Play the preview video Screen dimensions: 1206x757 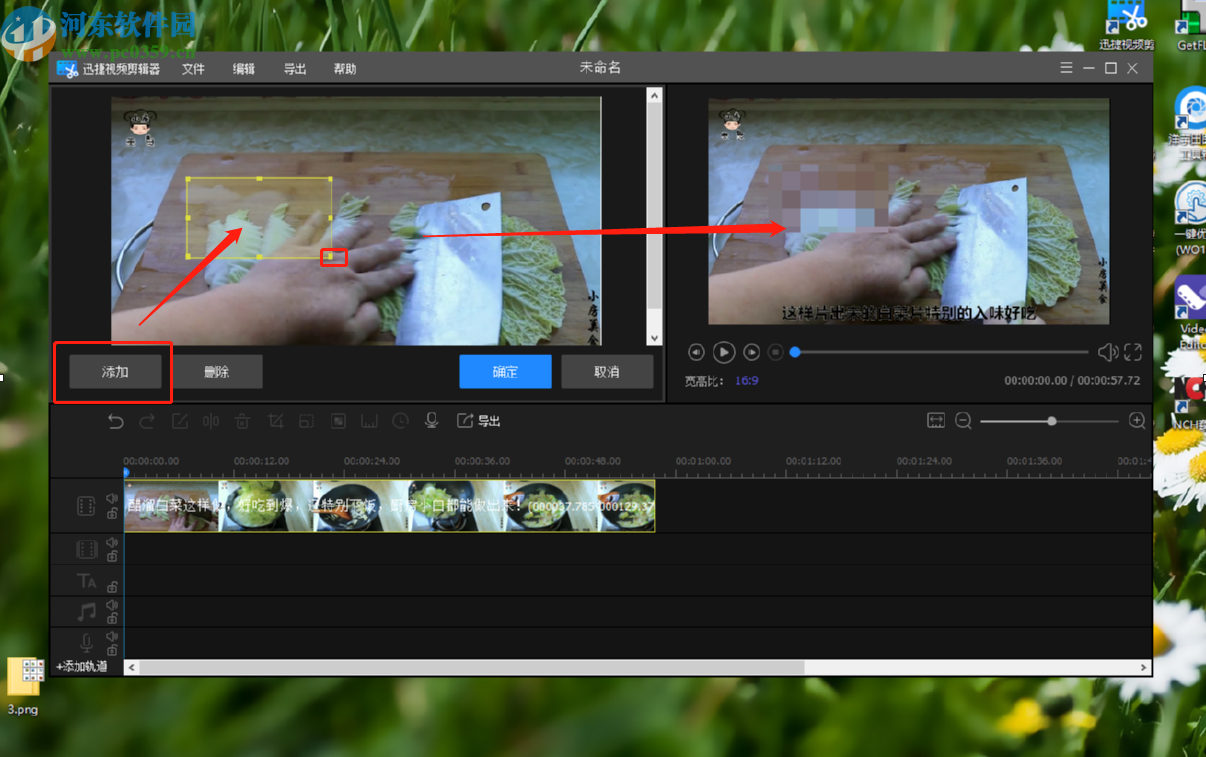(x=724, y=352)
